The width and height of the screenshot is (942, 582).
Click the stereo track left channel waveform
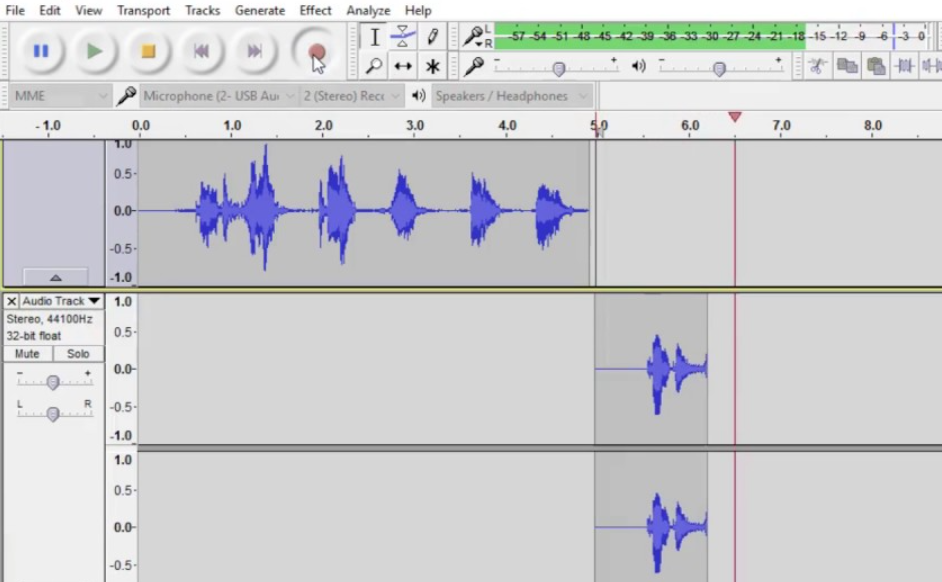(651, 369)
